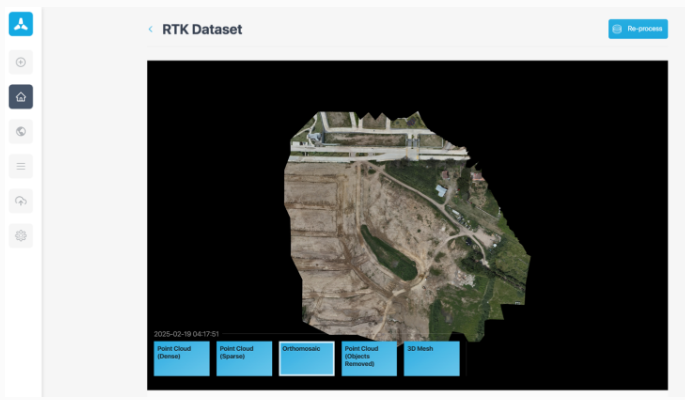This screenshot has height=400, width=685.
Task: Click the RTK Dataset title
Action: point(202,29)
